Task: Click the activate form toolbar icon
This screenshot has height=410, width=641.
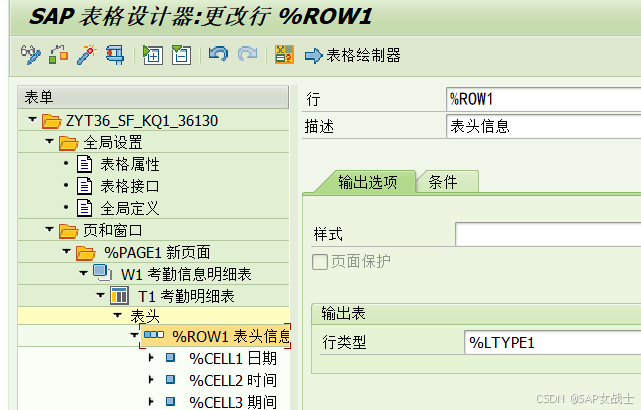Action: [58, 55]
